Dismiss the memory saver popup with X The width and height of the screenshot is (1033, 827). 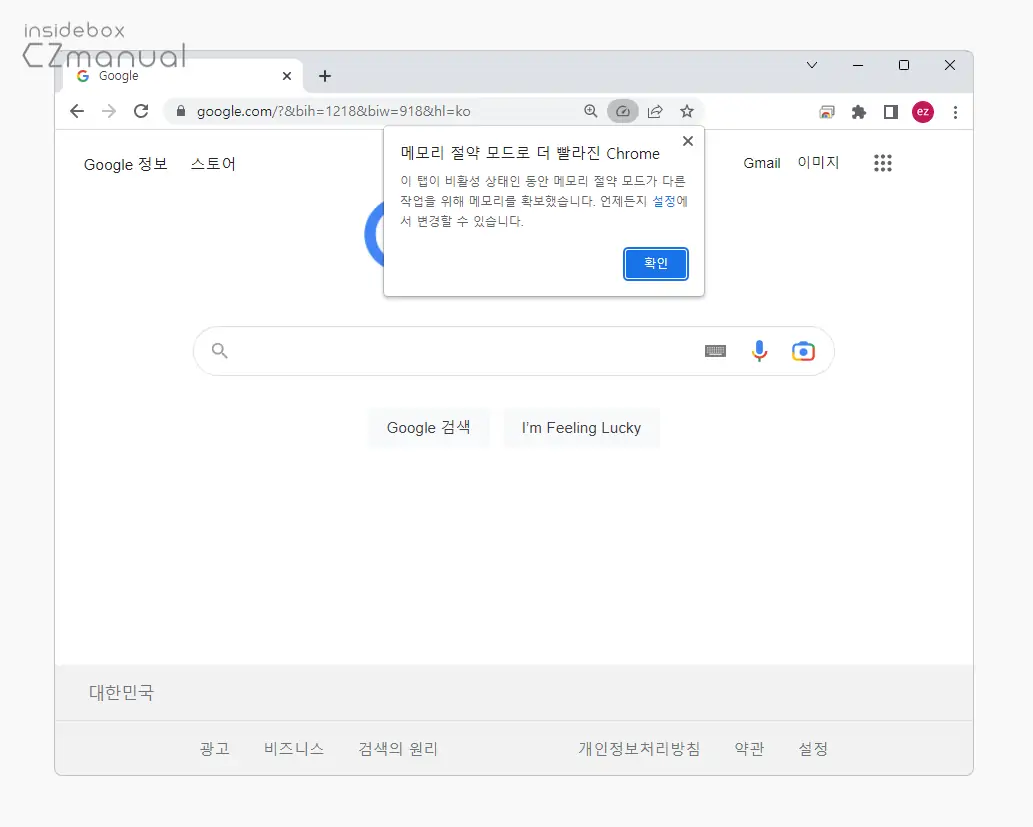(688, 141)
